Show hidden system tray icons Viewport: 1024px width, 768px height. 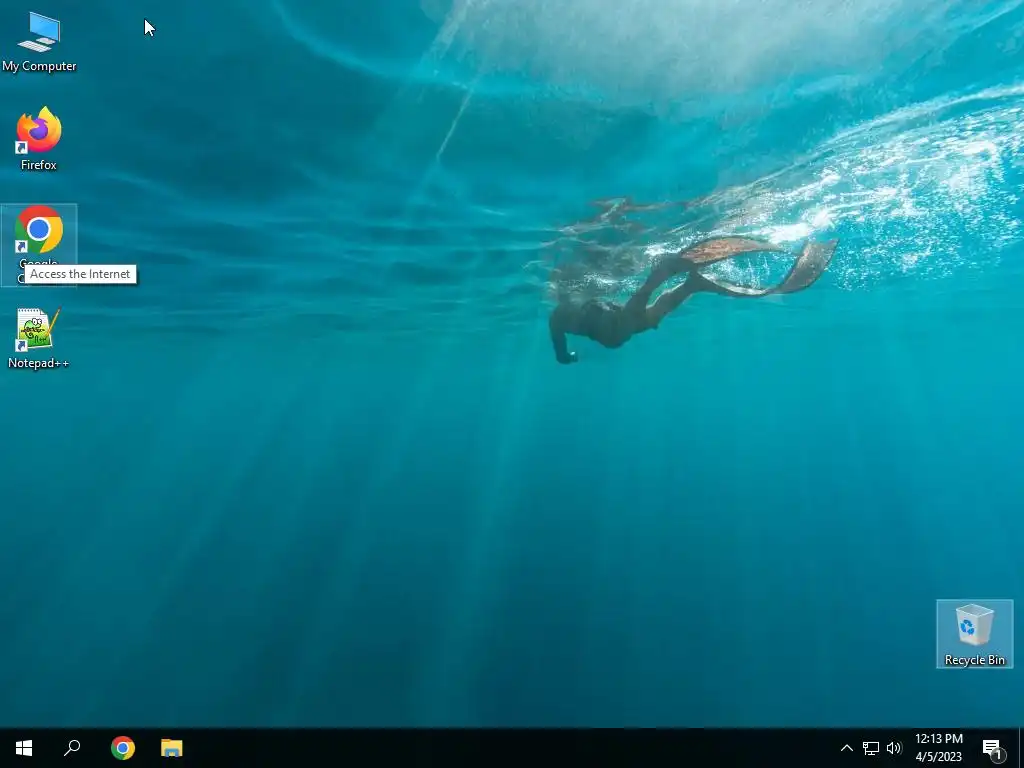click(846, 748)
